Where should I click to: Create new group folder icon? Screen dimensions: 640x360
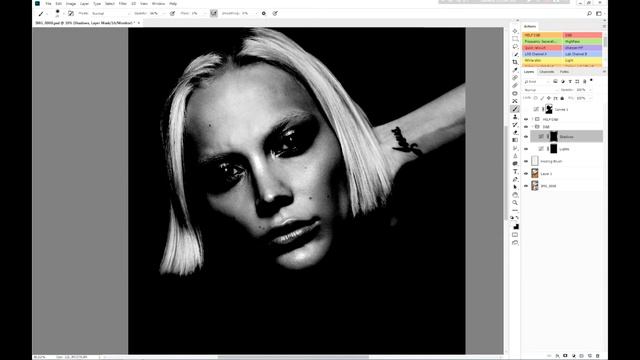(x=582, y=356)
